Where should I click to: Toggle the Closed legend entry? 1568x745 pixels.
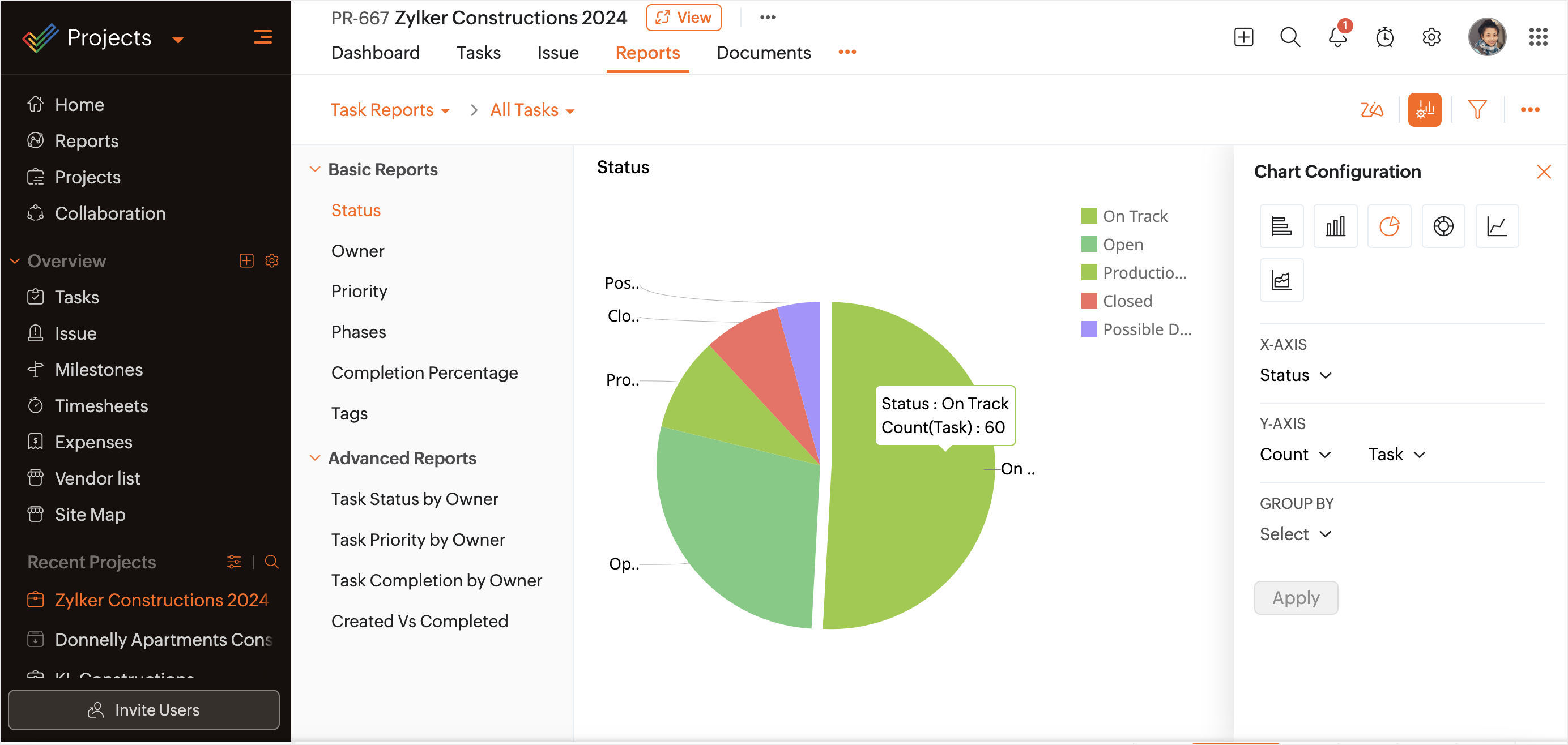point(1126,301)
